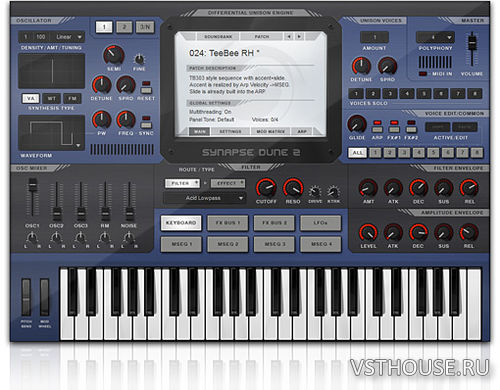
Task: Switch to the MAIN display tab
Action: pyautogui.click(x=199, y=132)
